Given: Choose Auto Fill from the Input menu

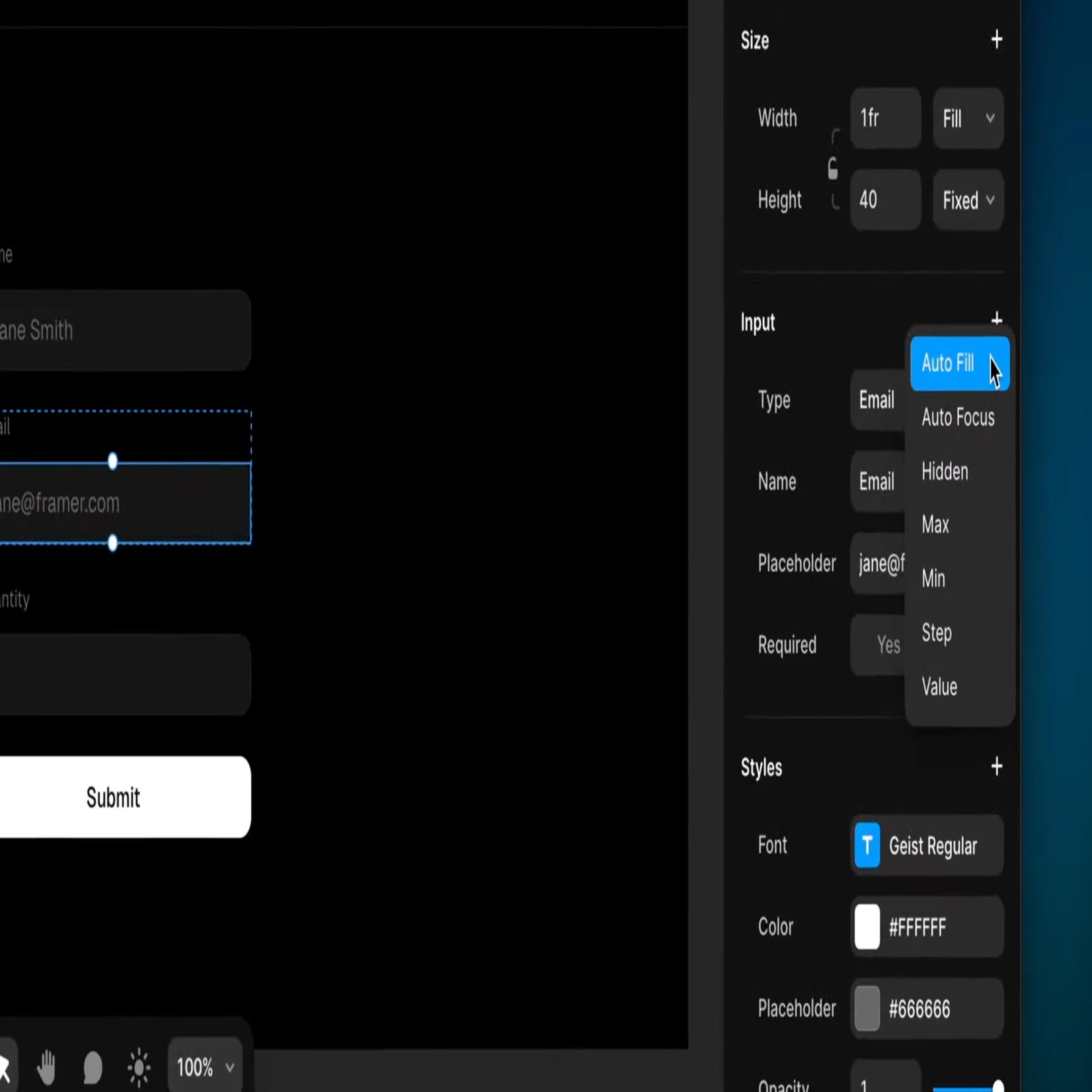Looking at the screenshot, I should (x=959, y=363).
